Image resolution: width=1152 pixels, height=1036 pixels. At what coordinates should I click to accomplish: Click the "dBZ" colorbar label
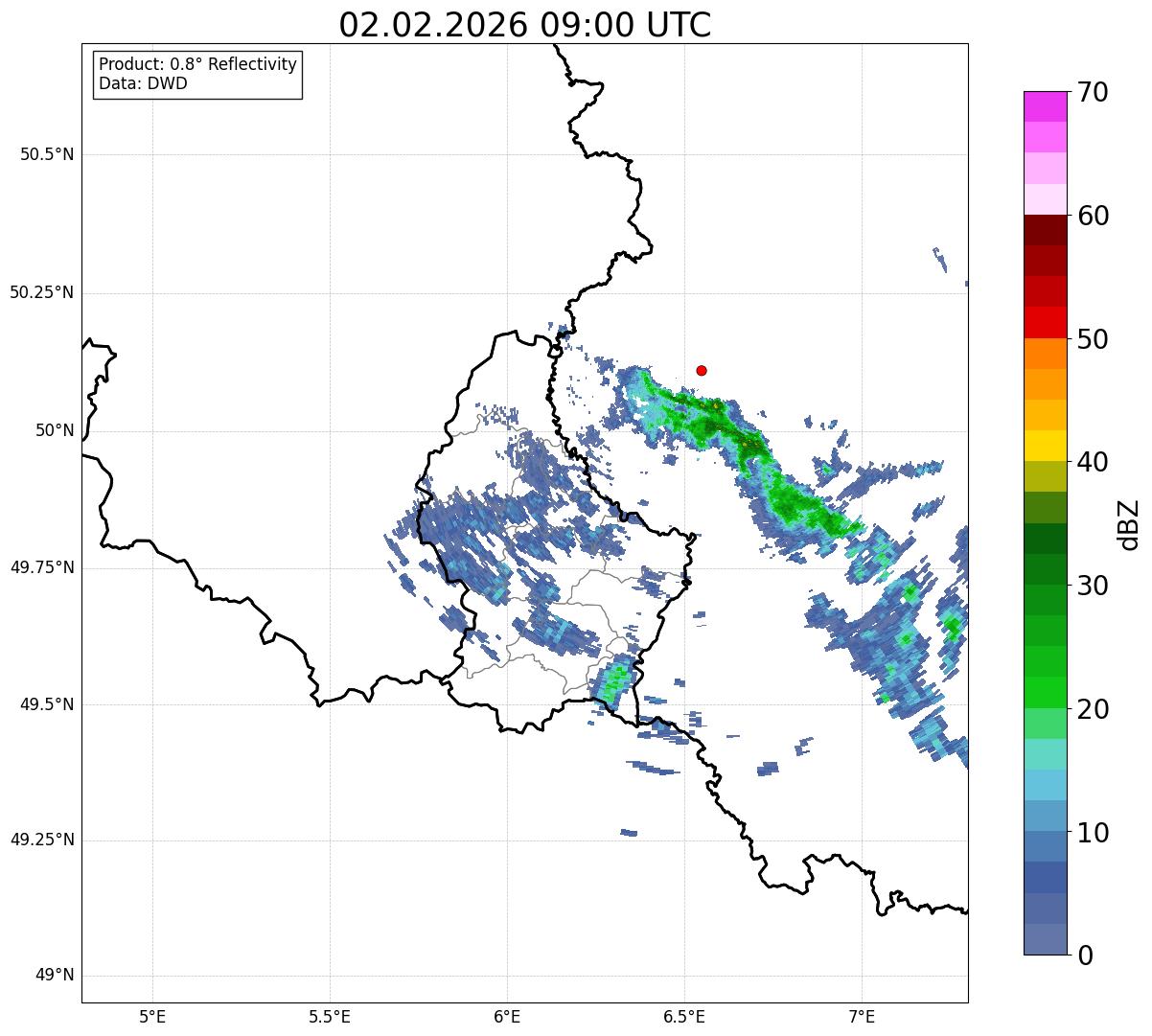click(1129, 524)
